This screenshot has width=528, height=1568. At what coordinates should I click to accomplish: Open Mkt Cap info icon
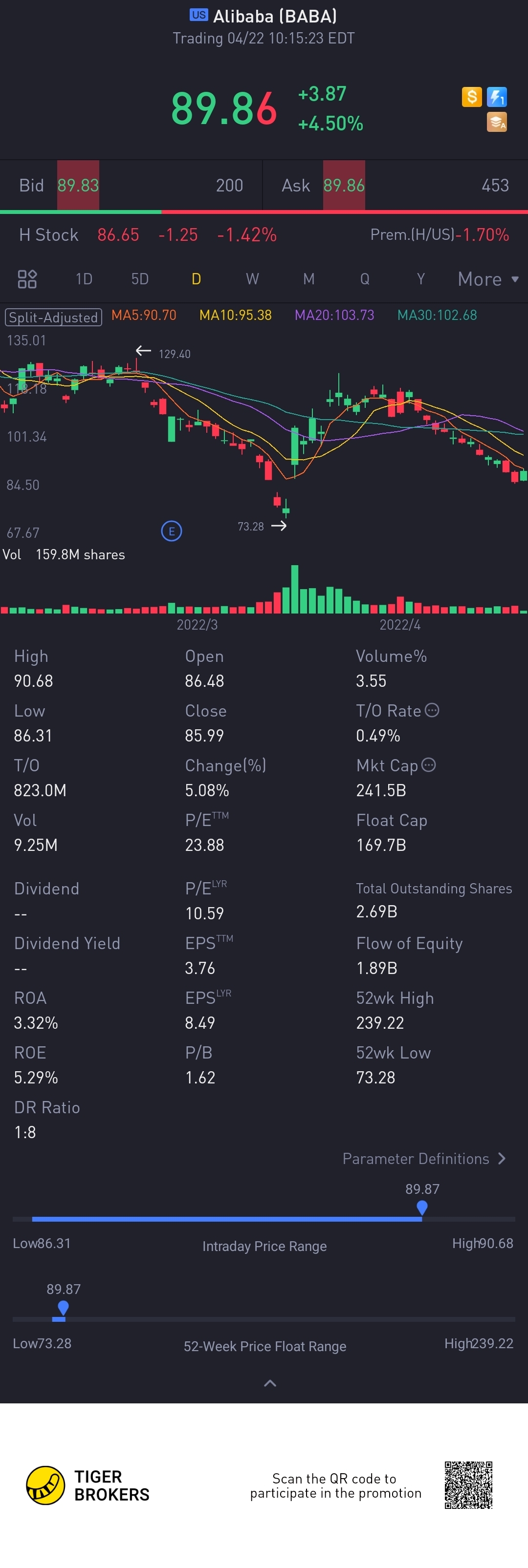pos(429,764)
